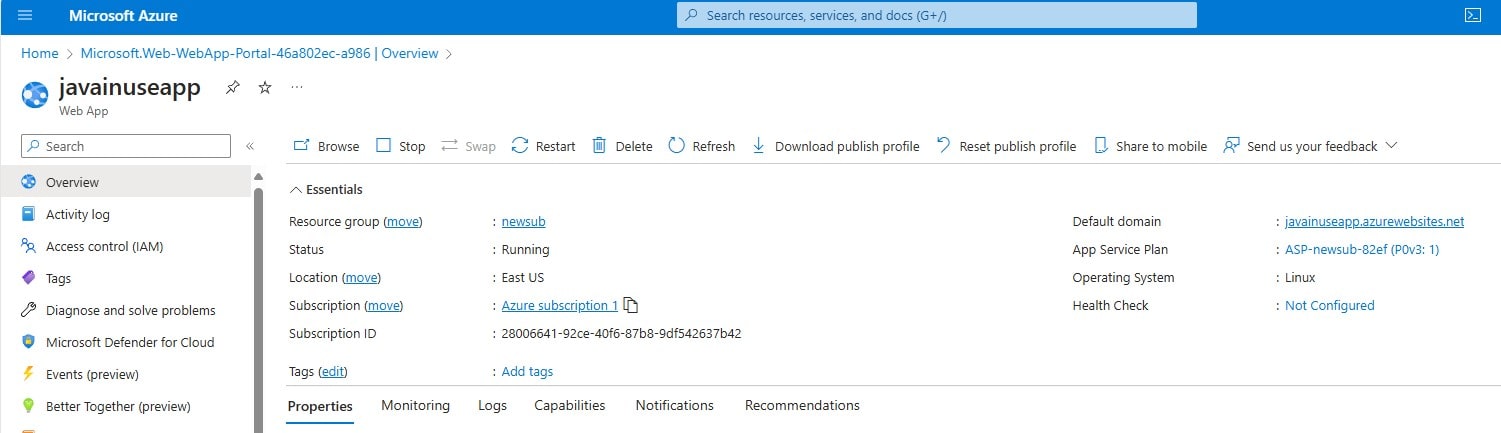The image size is (1501, 433).
Task: Open Cloud Shell from the top bar
Action: 1472,15
